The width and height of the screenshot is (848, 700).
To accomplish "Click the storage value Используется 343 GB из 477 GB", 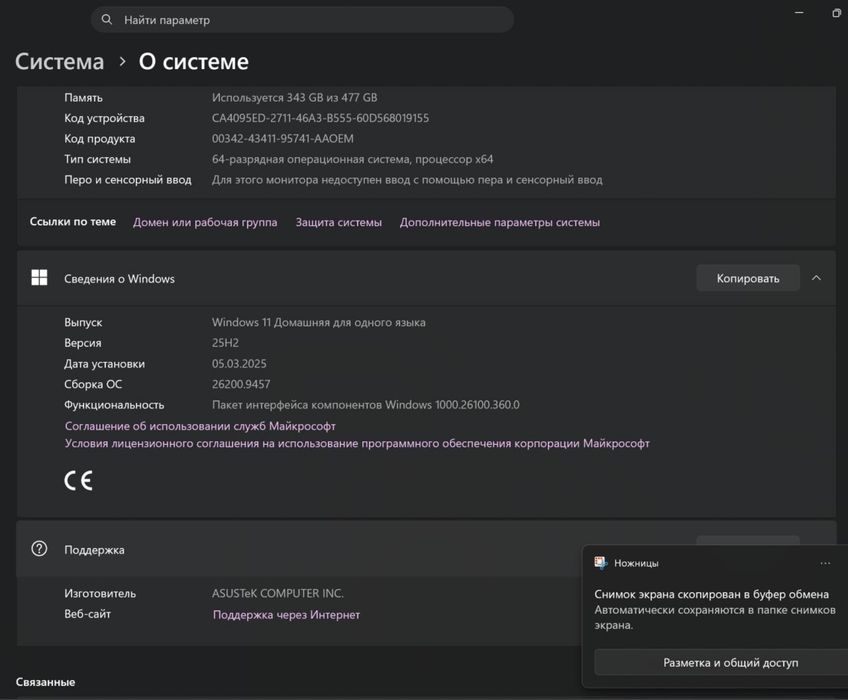I will pos(294,98).
